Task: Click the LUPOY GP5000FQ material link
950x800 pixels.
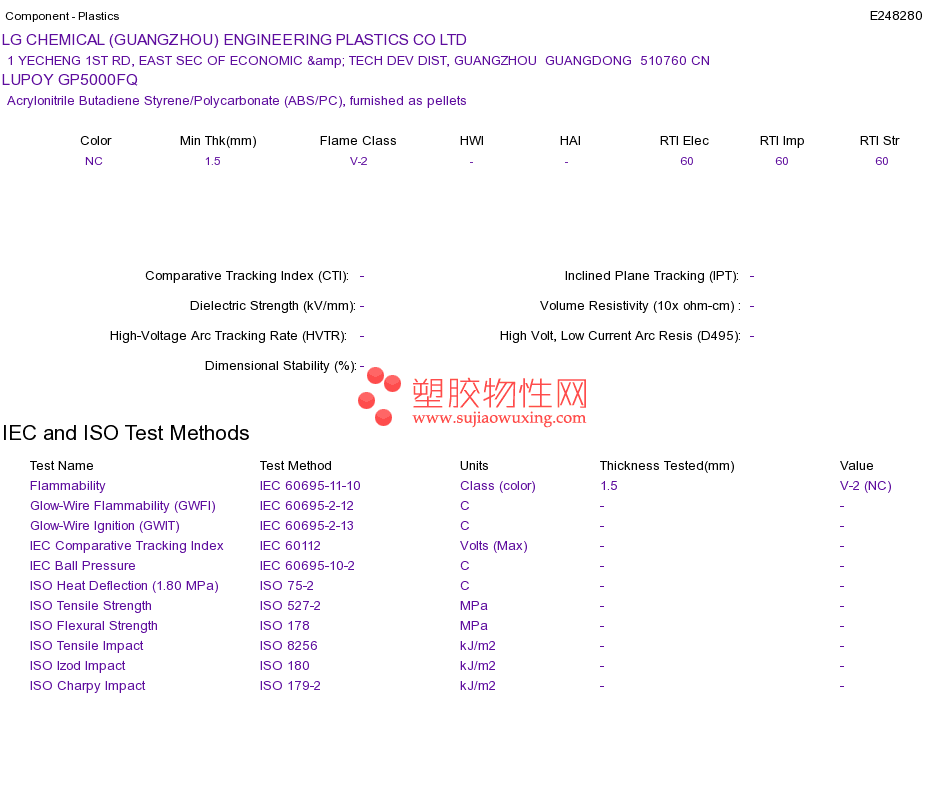Action: [x=70, y=80]
